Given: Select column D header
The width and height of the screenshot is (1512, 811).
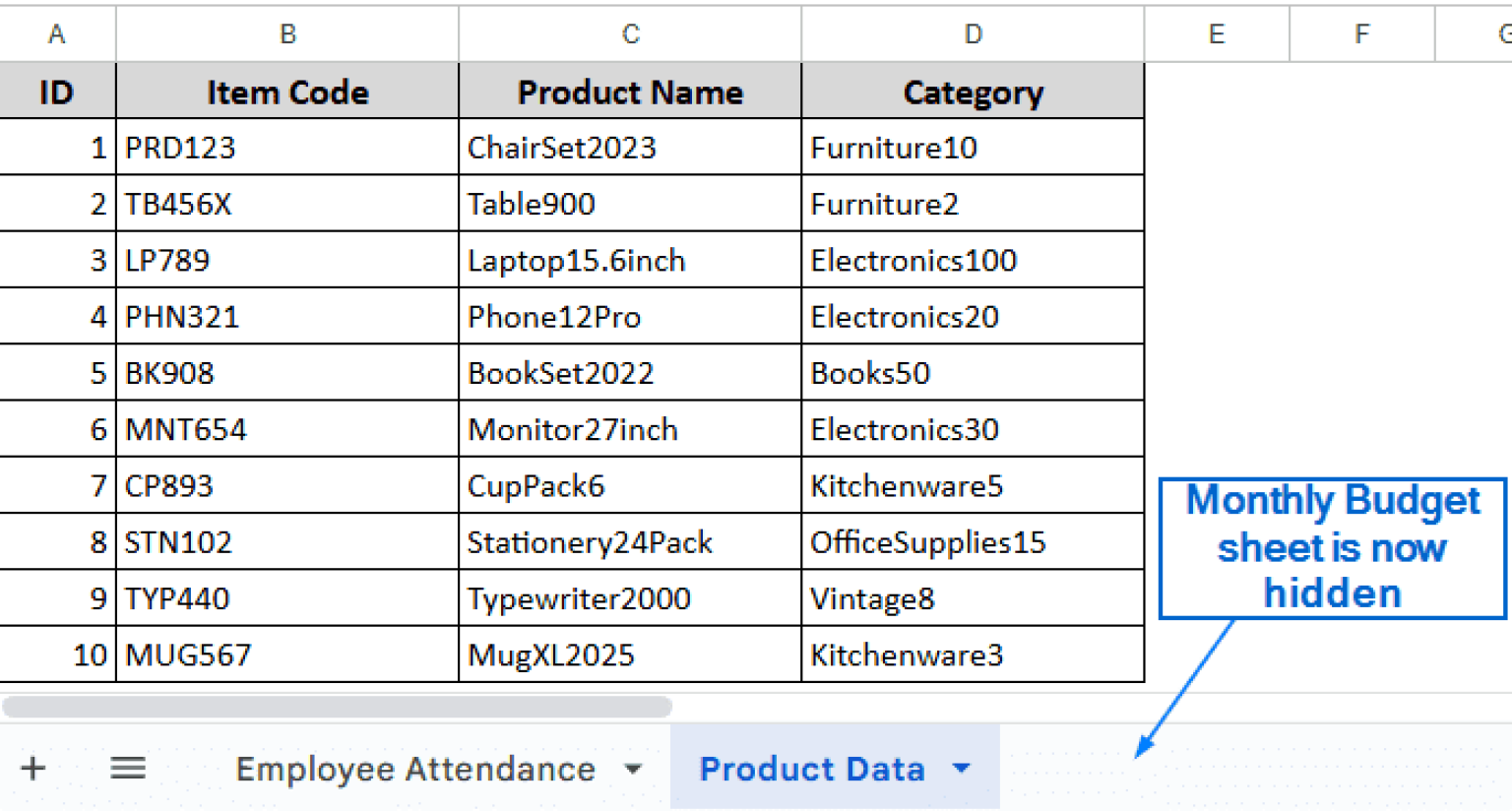Looking at the screenshot, I should click(x=973, y=32).
